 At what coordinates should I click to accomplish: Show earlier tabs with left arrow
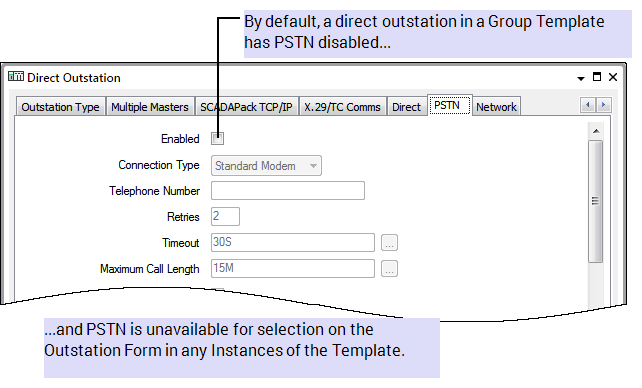click(588, 105)
